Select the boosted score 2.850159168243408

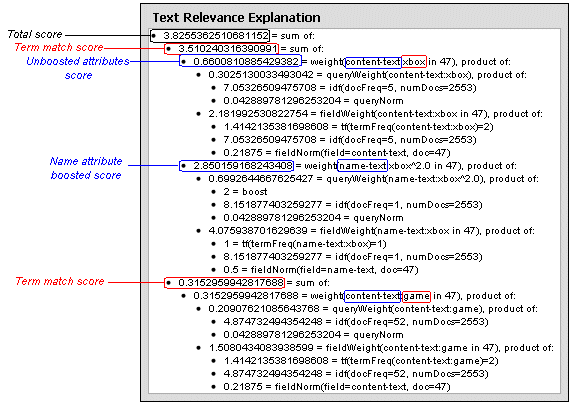click(236, 166)
